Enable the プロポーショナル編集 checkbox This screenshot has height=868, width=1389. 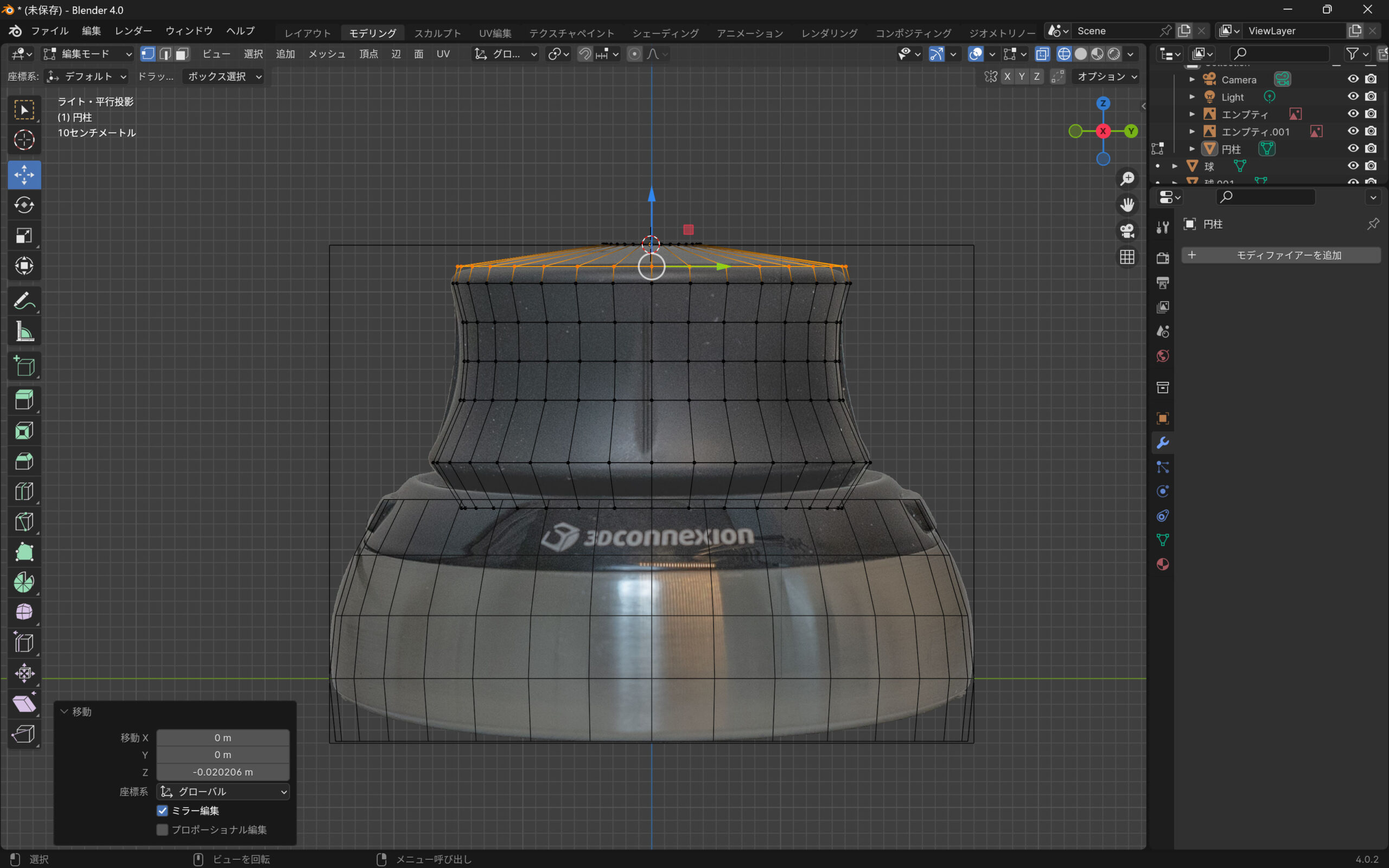pyautogui.click(x=162, y=829)
